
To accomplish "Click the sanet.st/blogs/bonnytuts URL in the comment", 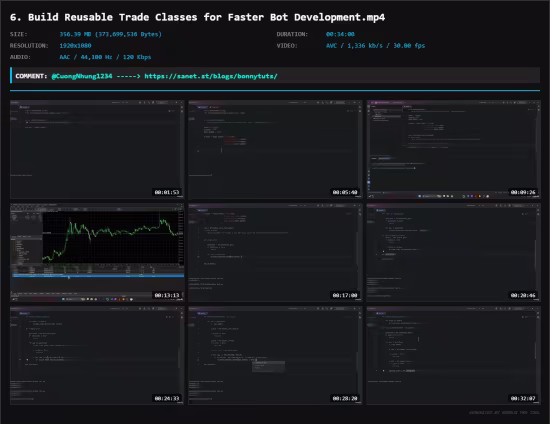I will click(x=211, y=76).
